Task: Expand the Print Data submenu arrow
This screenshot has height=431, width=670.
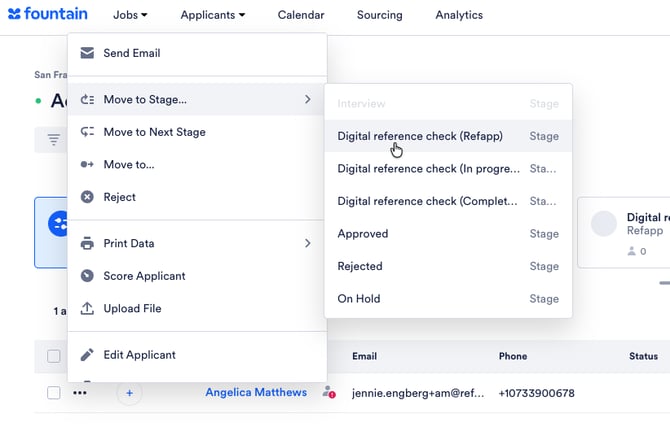Action: tap(308, 243)
